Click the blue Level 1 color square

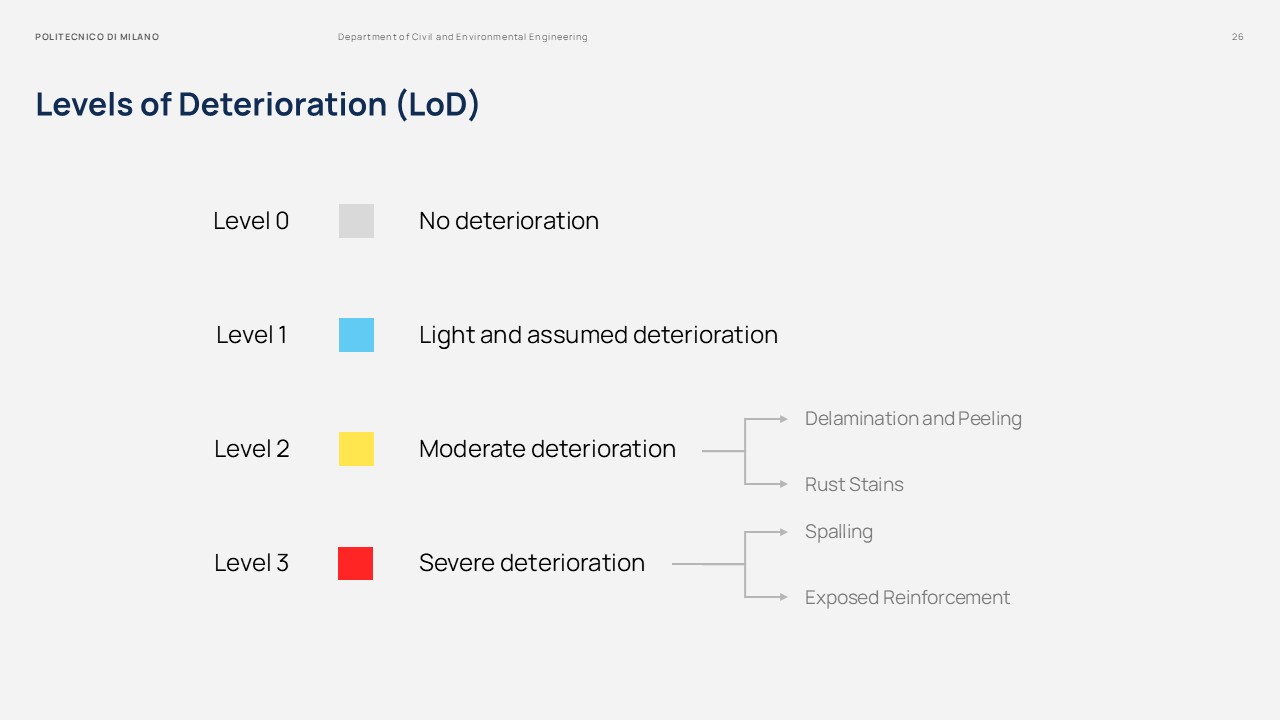click(356, 335)
